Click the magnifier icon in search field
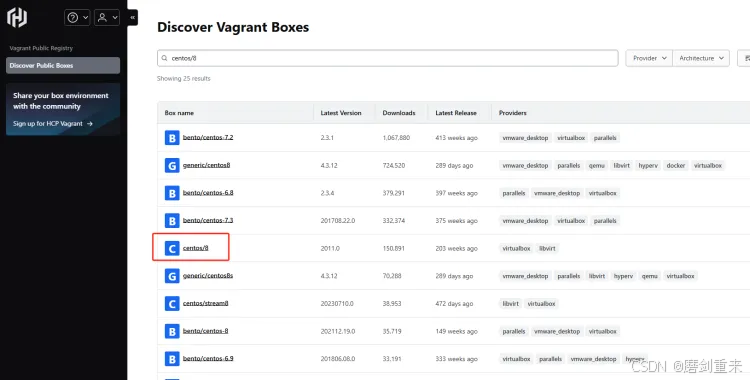 click(165, 58)
